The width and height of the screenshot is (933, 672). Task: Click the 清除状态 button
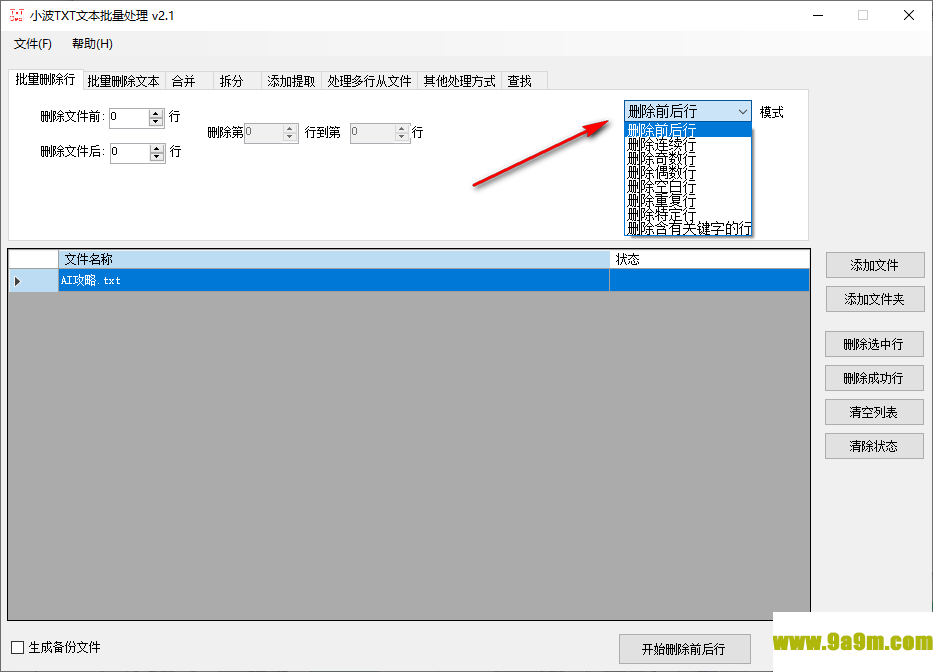pyautogui.click(x=874, y=446)
